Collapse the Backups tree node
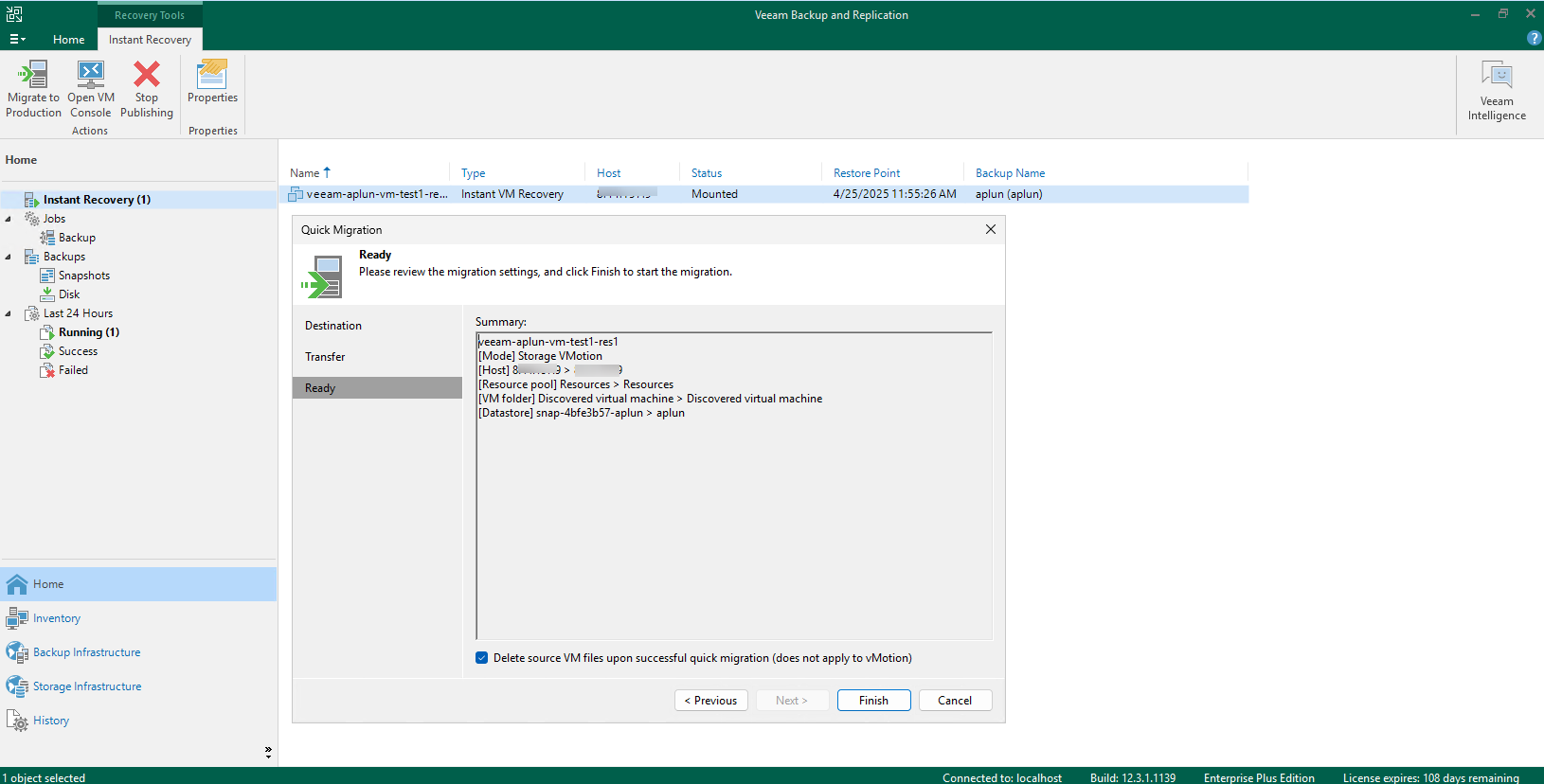The height and width of the screenshot is (784, 1544). [9, 257]
